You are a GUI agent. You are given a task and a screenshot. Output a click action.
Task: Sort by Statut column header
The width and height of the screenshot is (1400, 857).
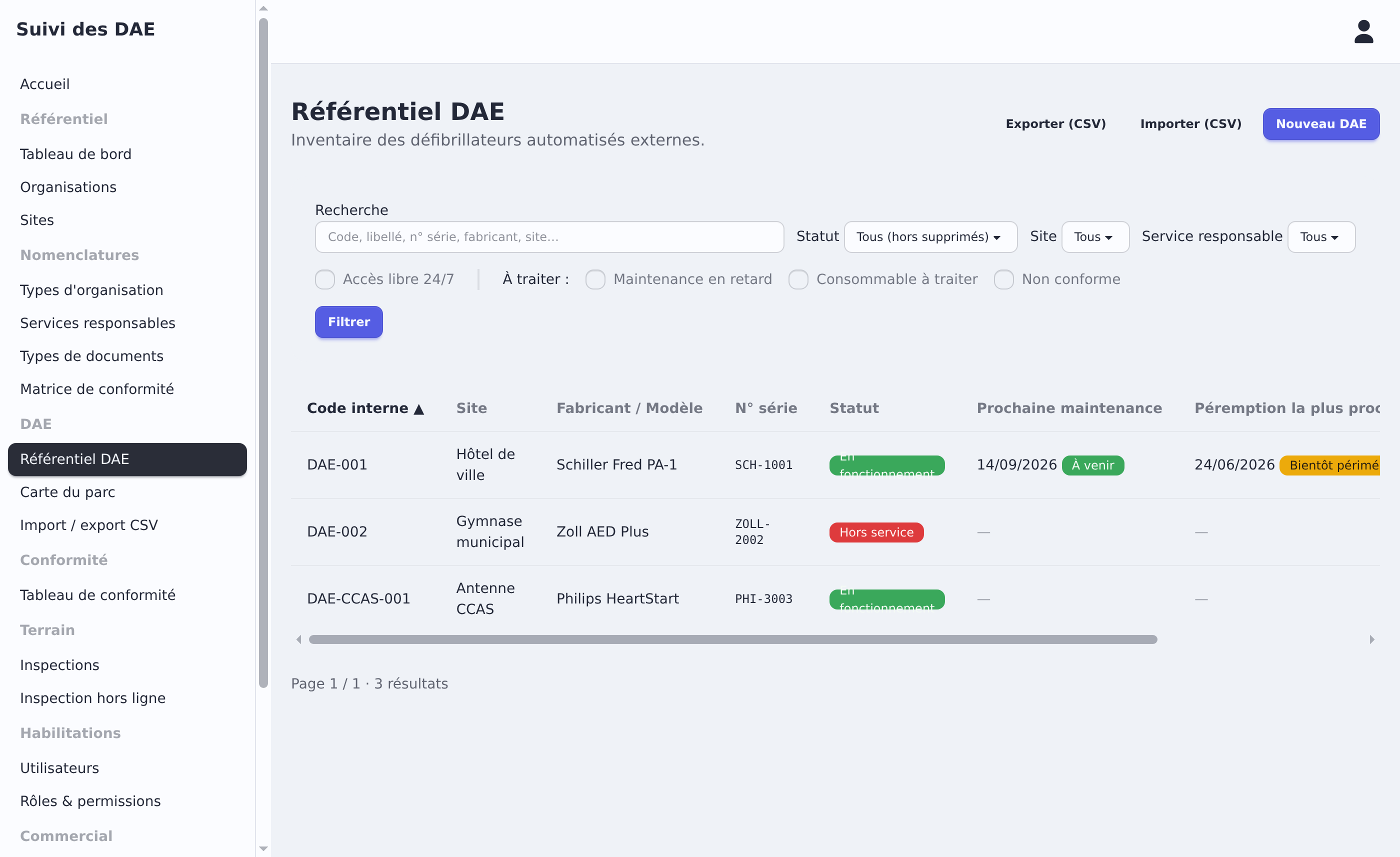(854, 408)
